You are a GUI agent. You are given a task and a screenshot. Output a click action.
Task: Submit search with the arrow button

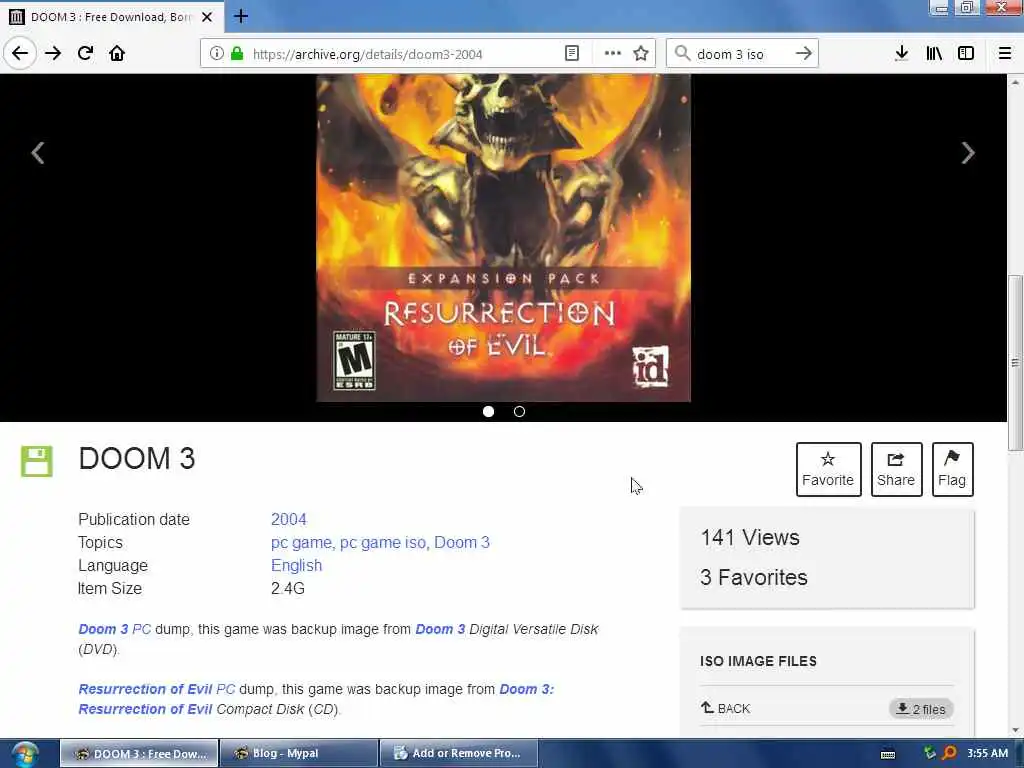tap(804, 54)
